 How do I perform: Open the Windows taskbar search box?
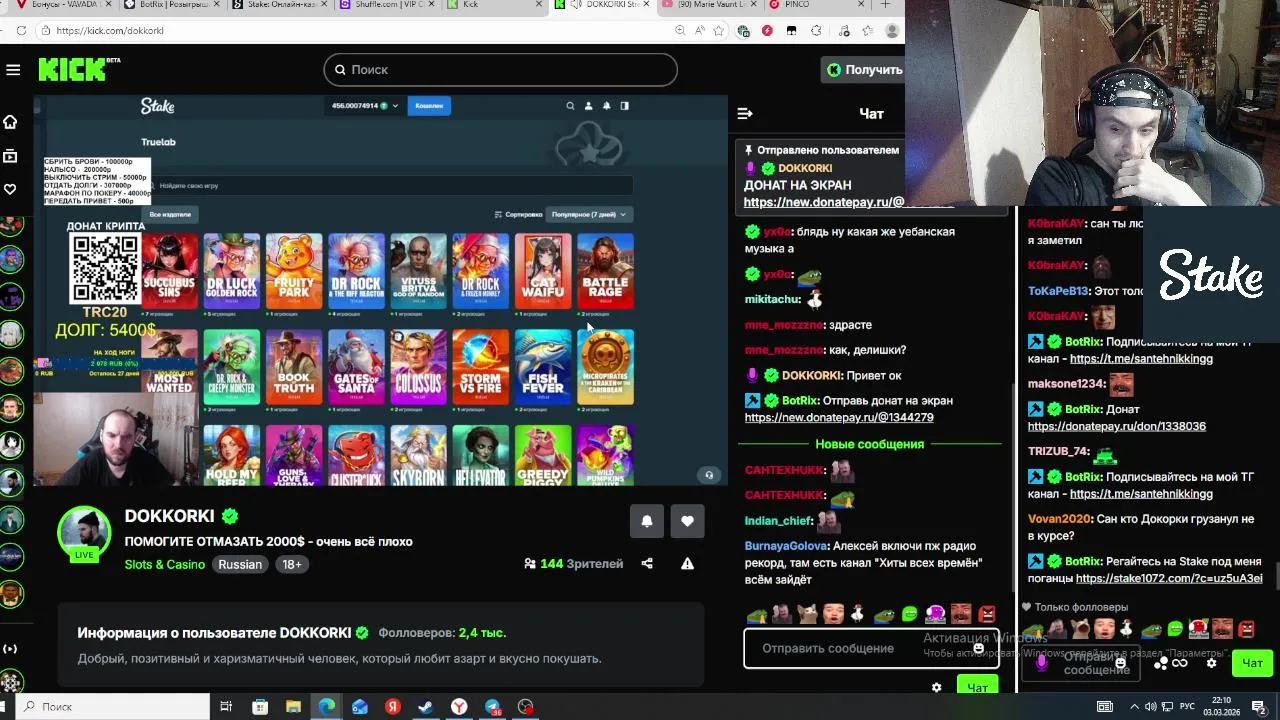click(x=115, y=707)
